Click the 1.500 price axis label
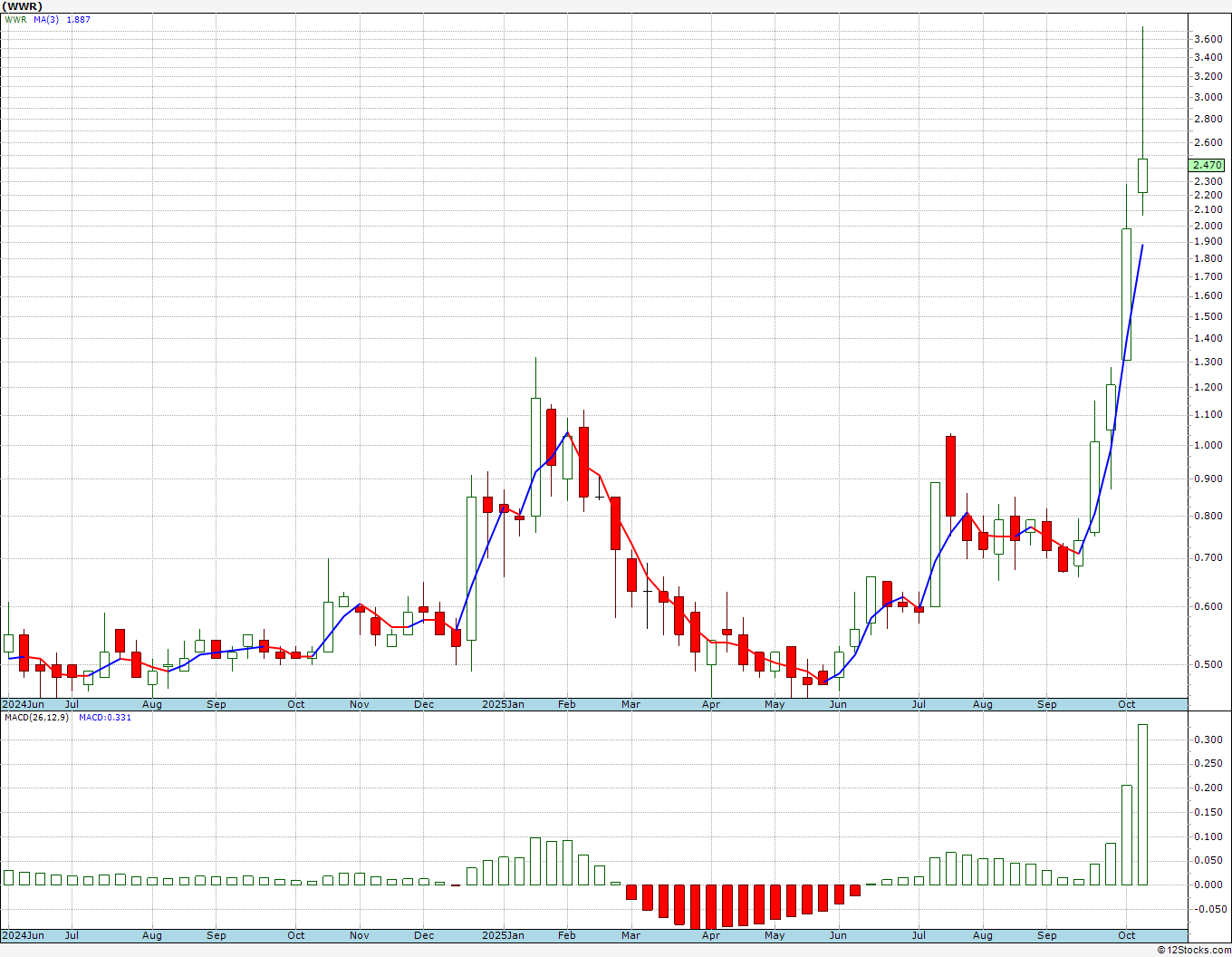This screenshot has width=1232, height=957. pos(1208,316)
